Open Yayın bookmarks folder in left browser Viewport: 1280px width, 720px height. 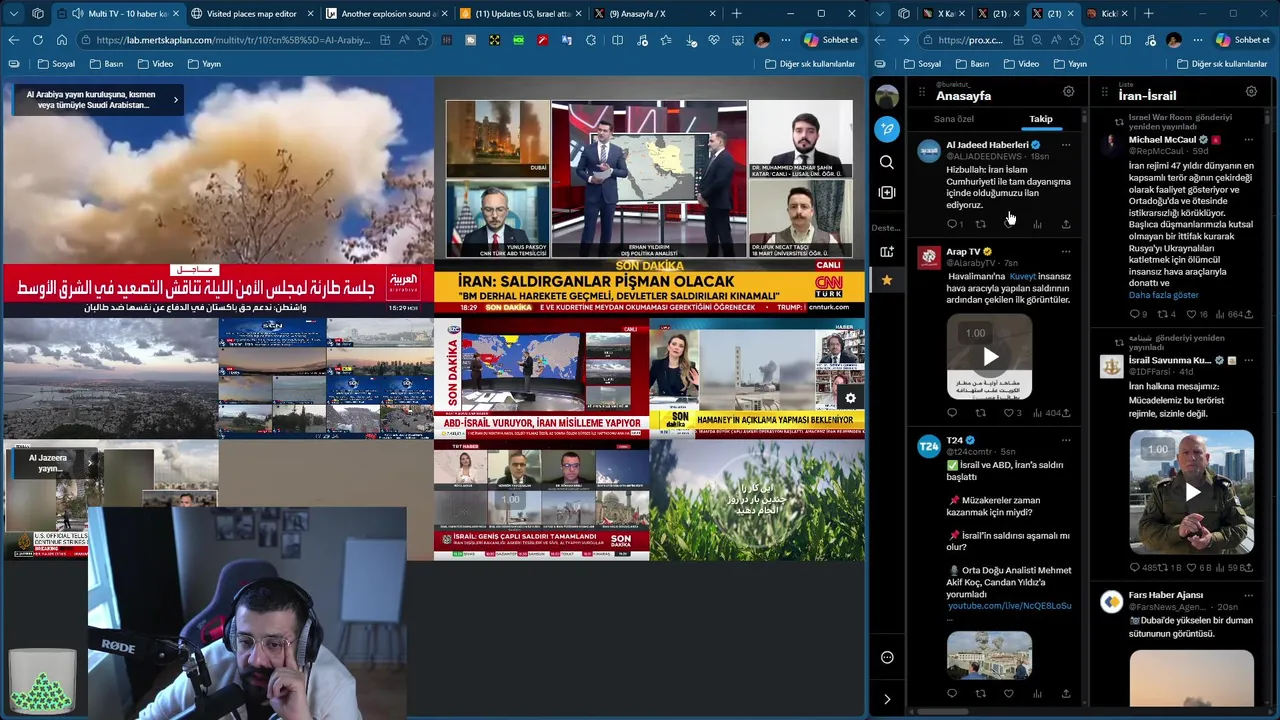click(204, 64)
